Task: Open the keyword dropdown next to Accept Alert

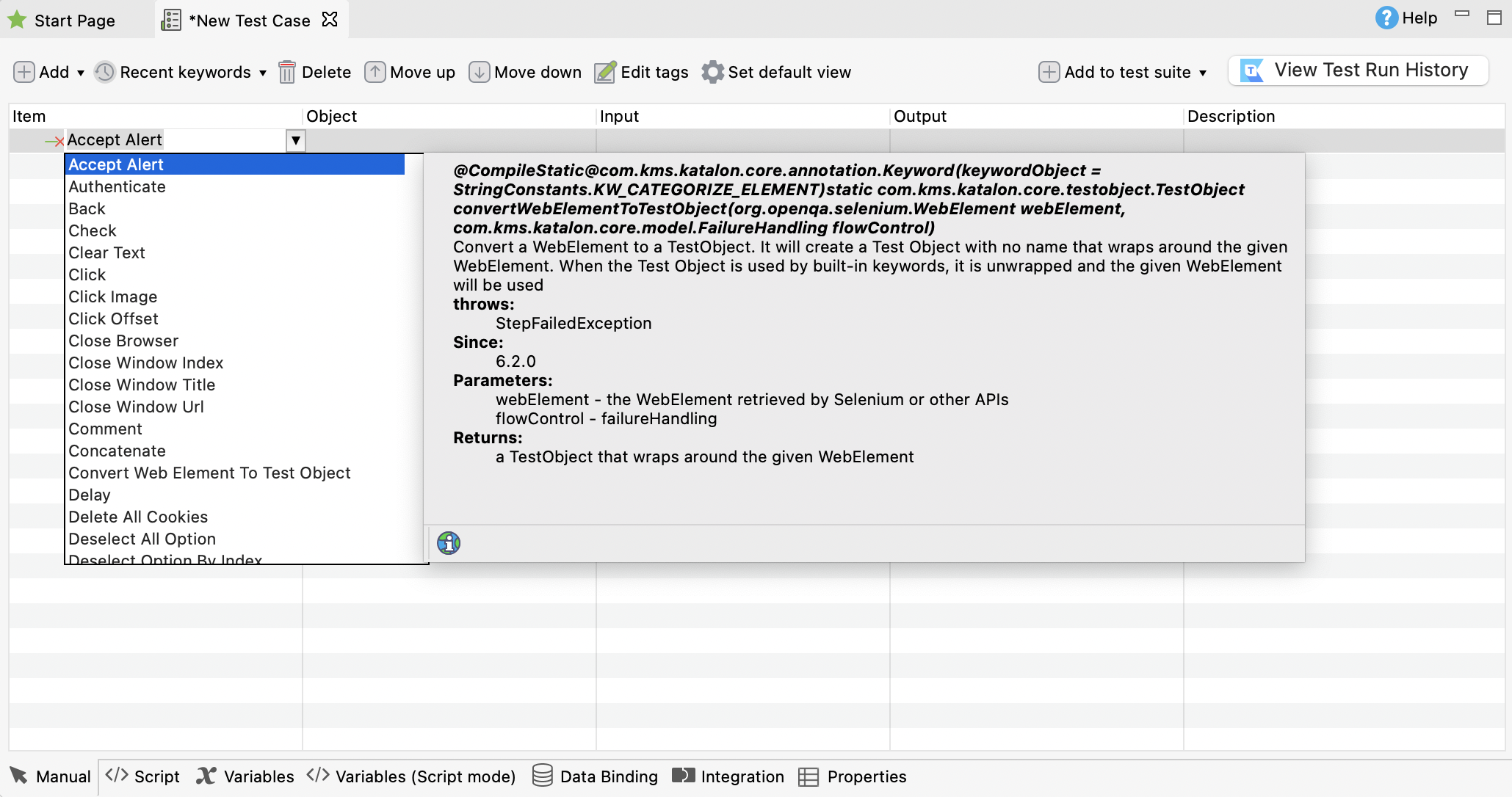Action: (295, 140)
